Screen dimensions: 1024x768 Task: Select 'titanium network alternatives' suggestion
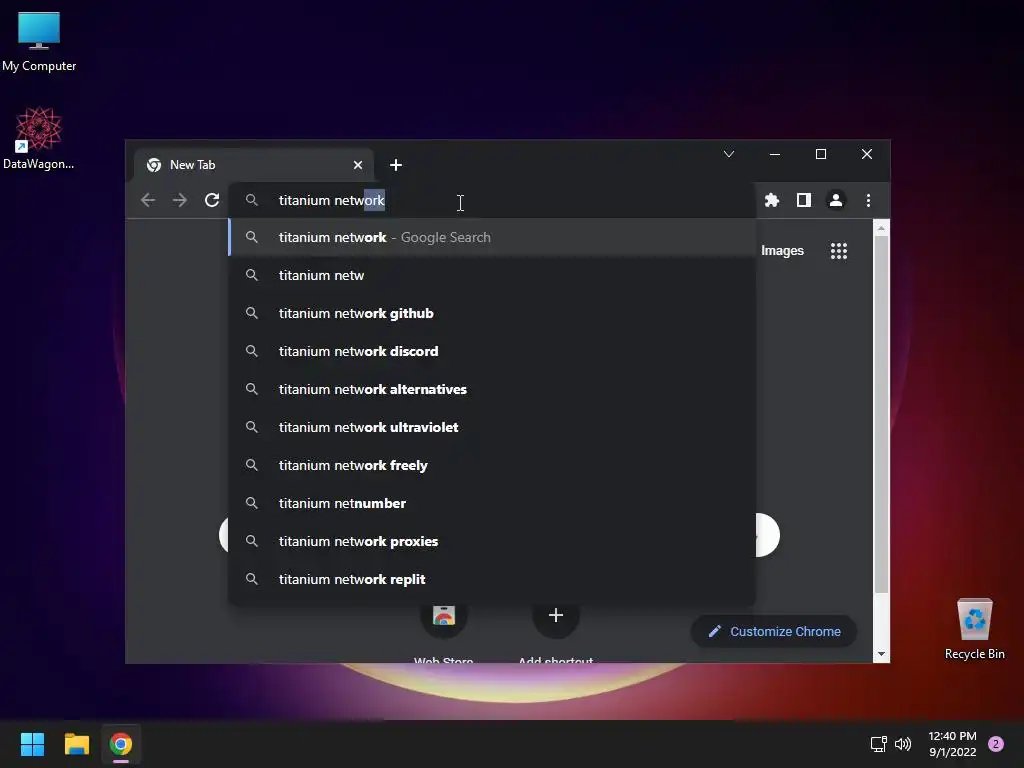click(492, 389)
